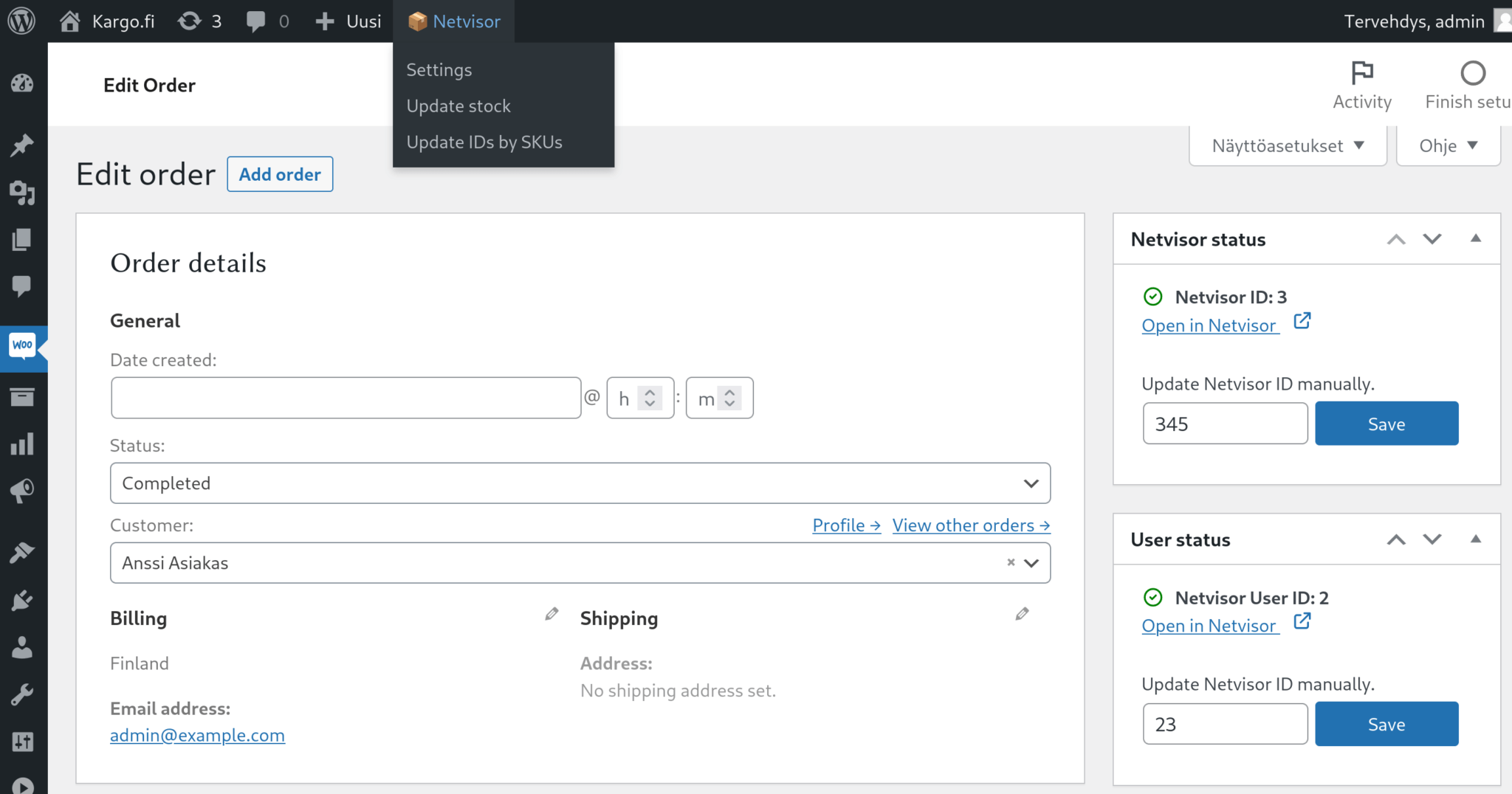Collapse the User status panel

click(x=1476, y=539)
